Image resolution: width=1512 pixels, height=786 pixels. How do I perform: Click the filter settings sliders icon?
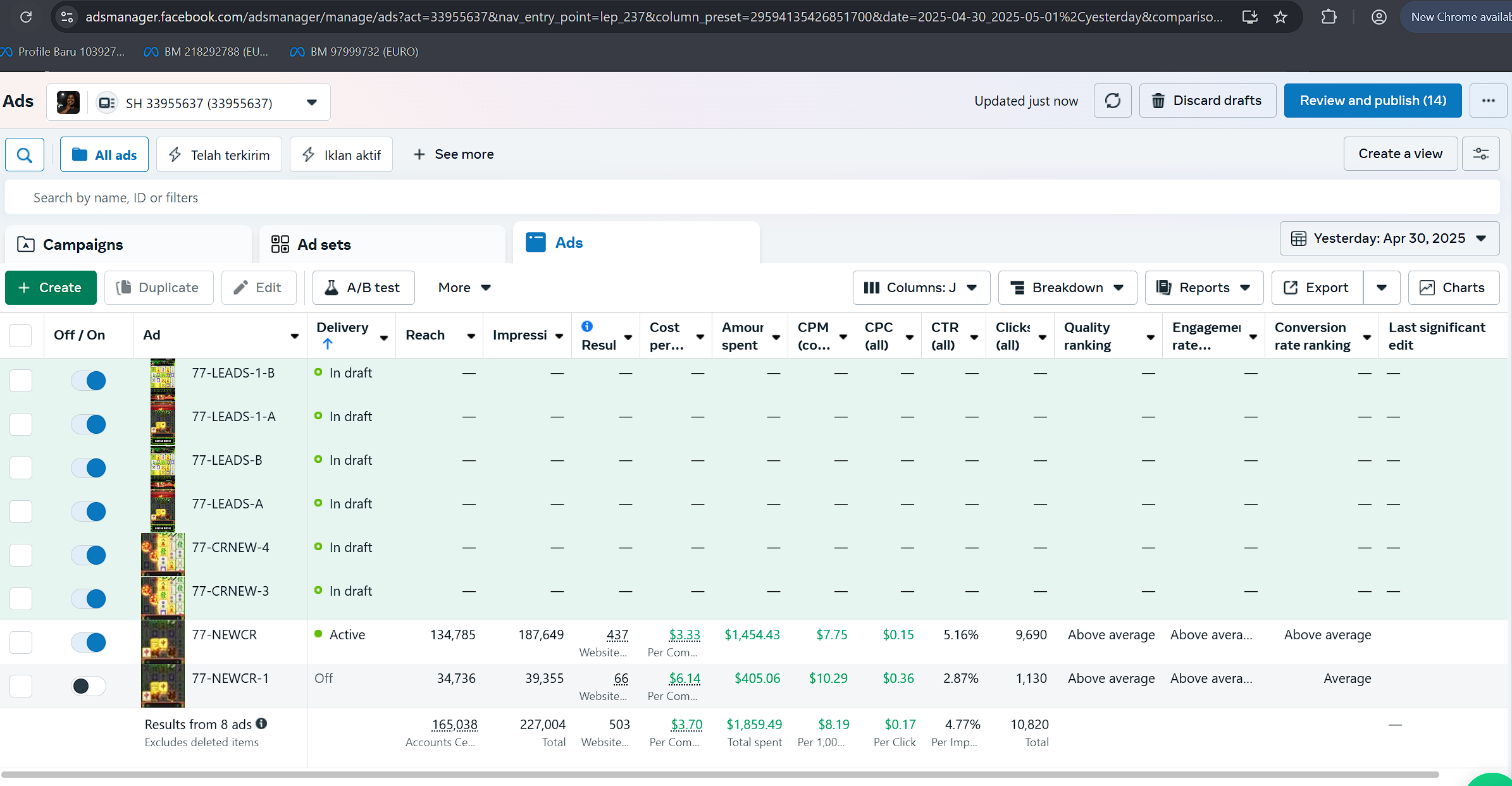(x=1480, y=154)
